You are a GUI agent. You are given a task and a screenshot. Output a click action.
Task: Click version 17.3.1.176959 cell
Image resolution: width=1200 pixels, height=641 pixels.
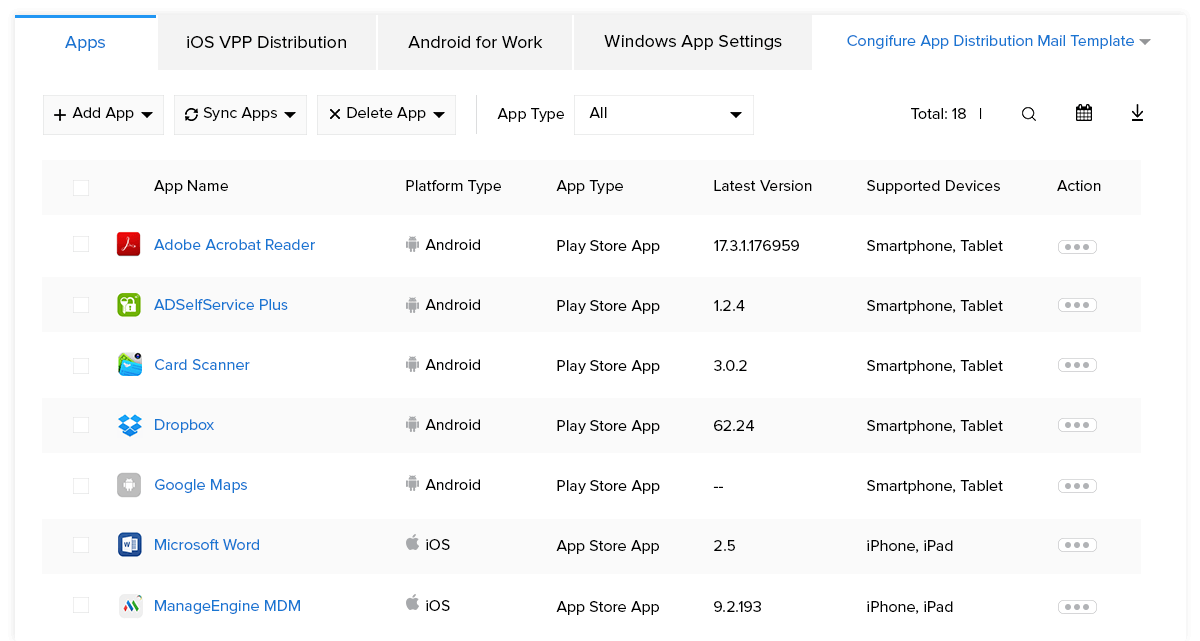756,246
